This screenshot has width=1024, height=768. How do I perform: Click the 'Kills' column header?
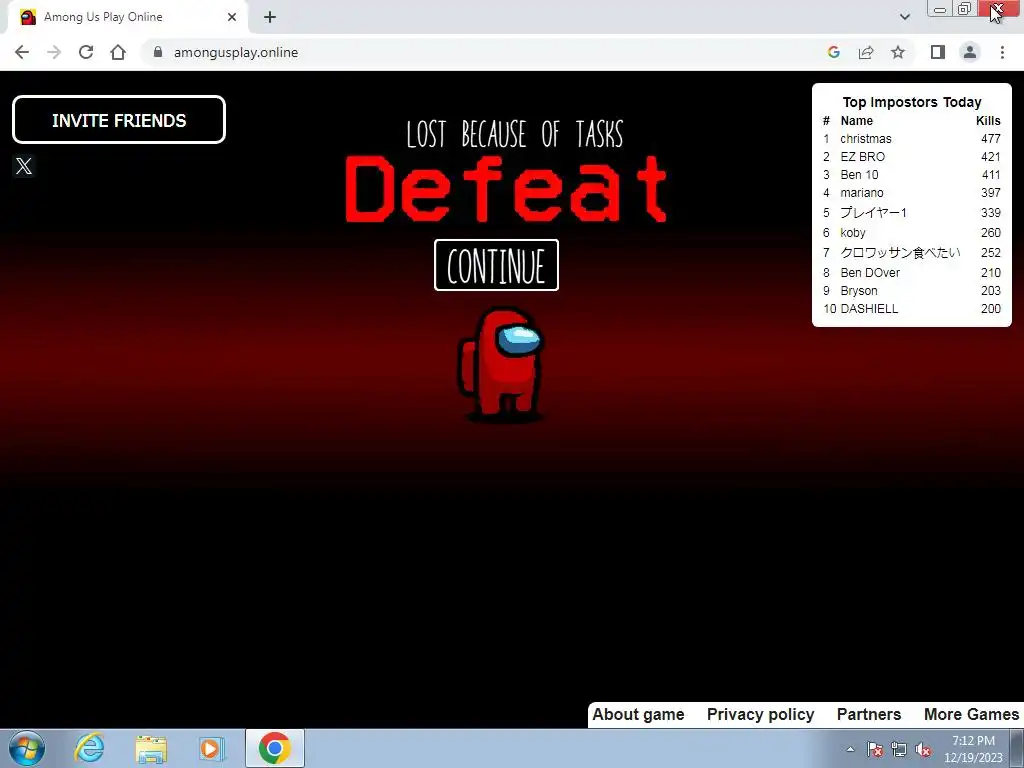[x=988, y=120]
